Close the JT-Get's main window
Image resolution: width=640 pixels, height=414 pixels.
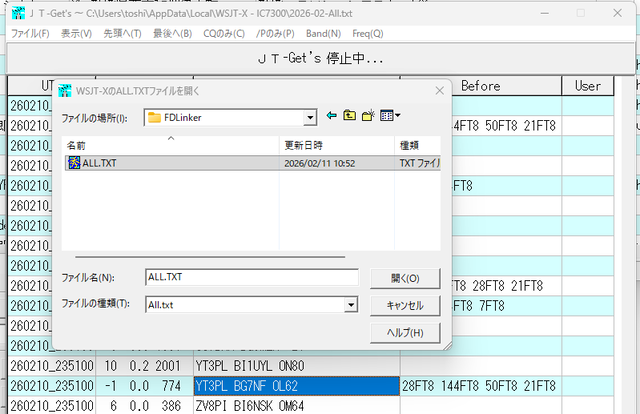(617, 13)
